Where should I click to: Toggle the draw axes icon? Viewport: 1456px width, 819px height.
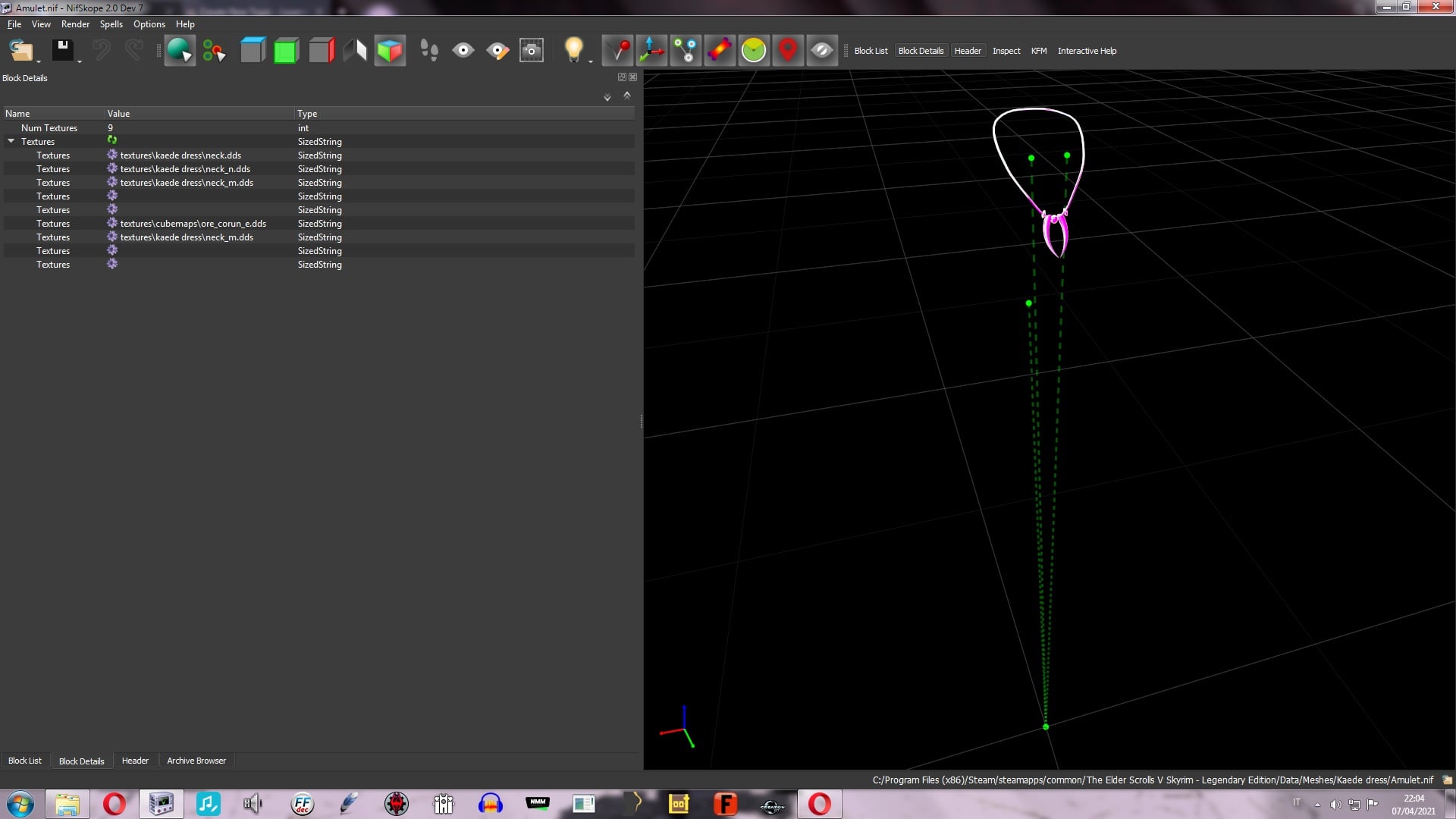(651, 51)
